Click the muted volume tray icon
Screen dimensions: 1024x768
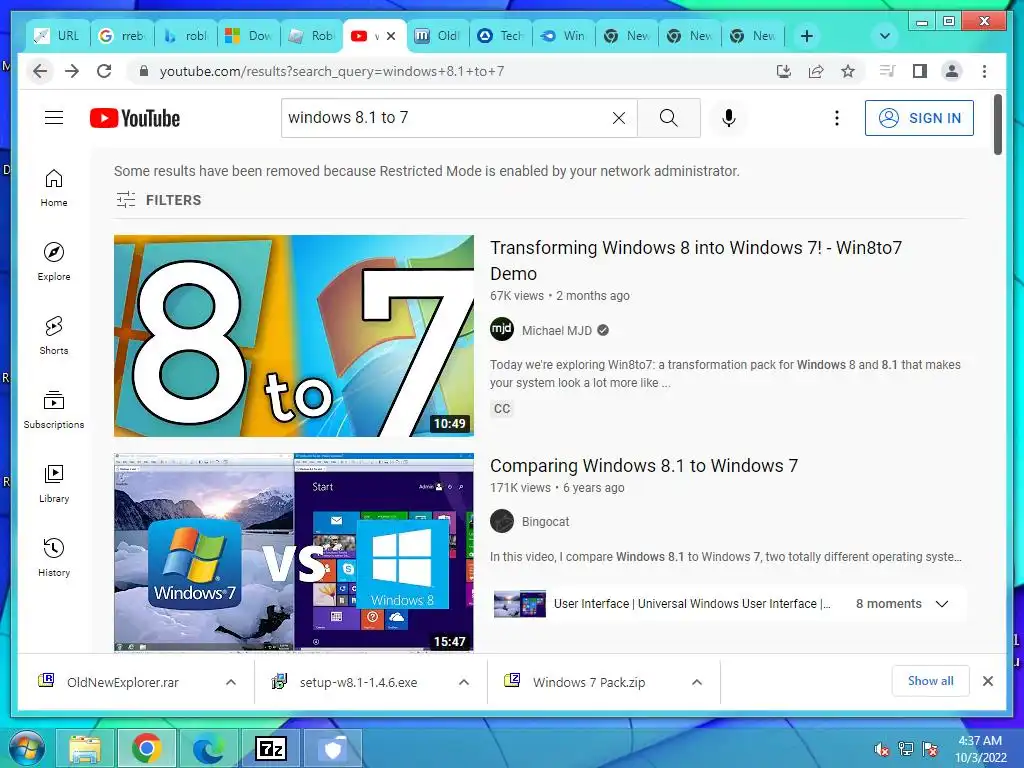click(881, 749)
